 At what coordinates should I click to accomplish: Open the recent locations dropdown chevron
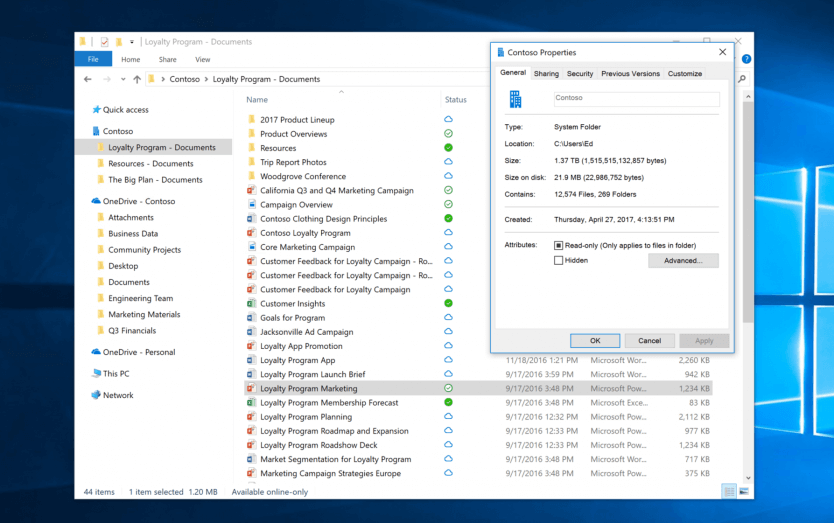click(x=123, y=79)
